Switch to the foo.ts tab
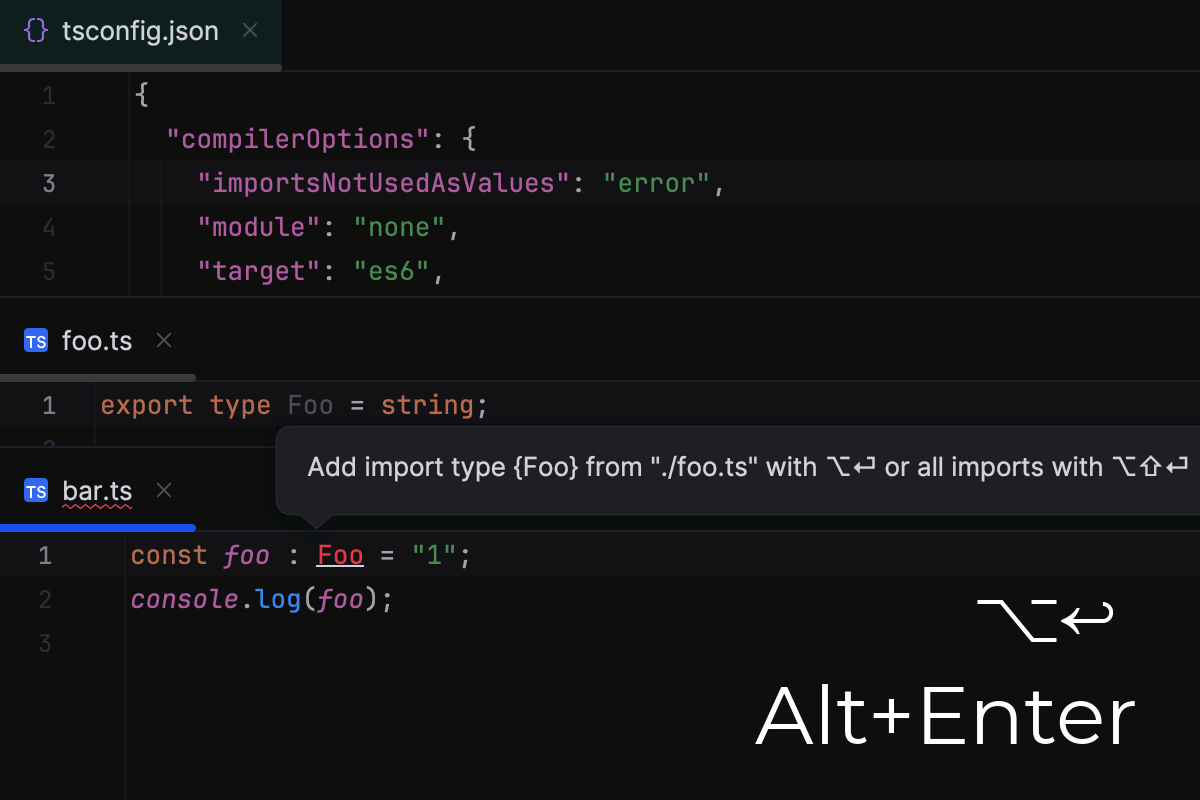Viewport: 1200px width, 800px height. pos(97,340)
